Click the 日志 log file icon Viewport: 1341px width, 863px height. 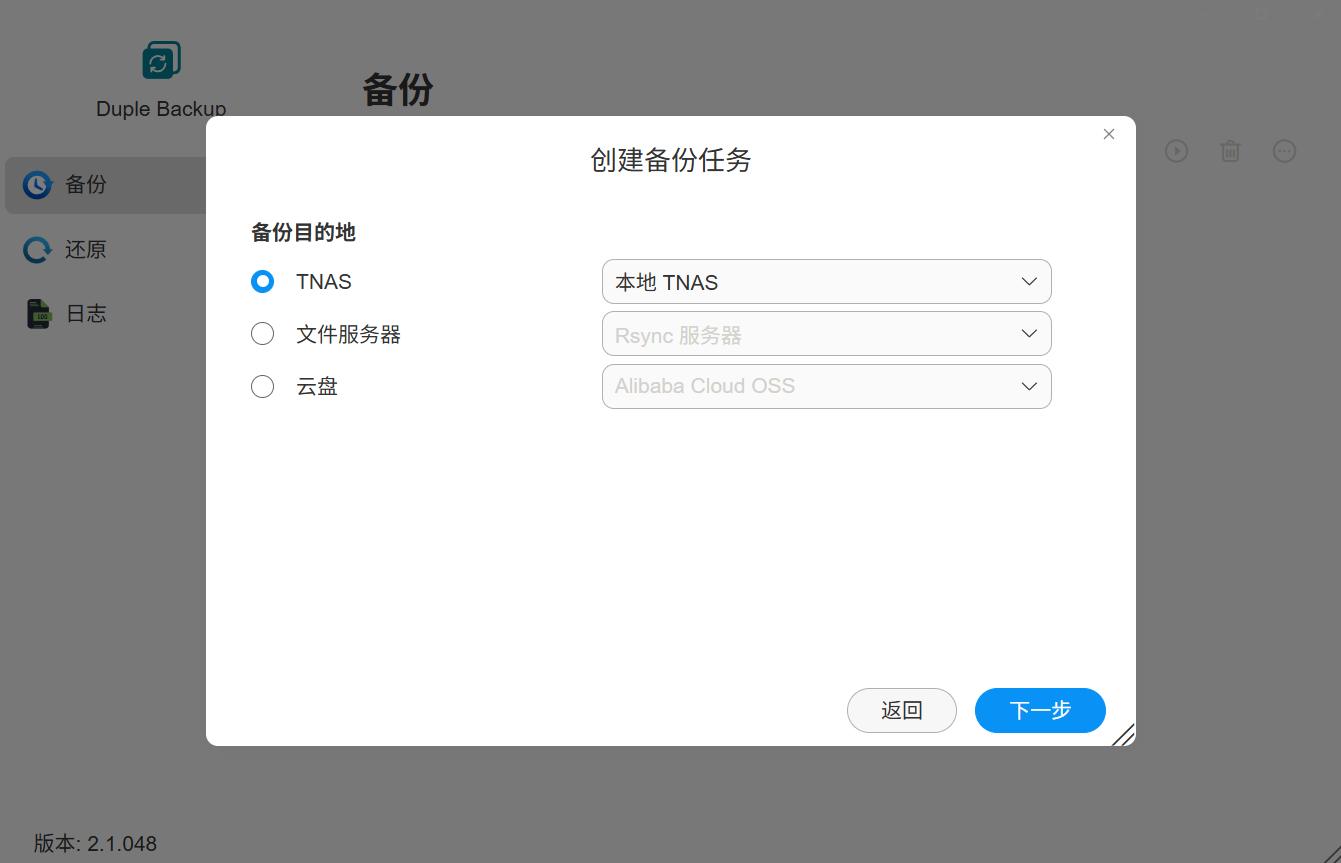pyautogui.click(x=38, y=313)
